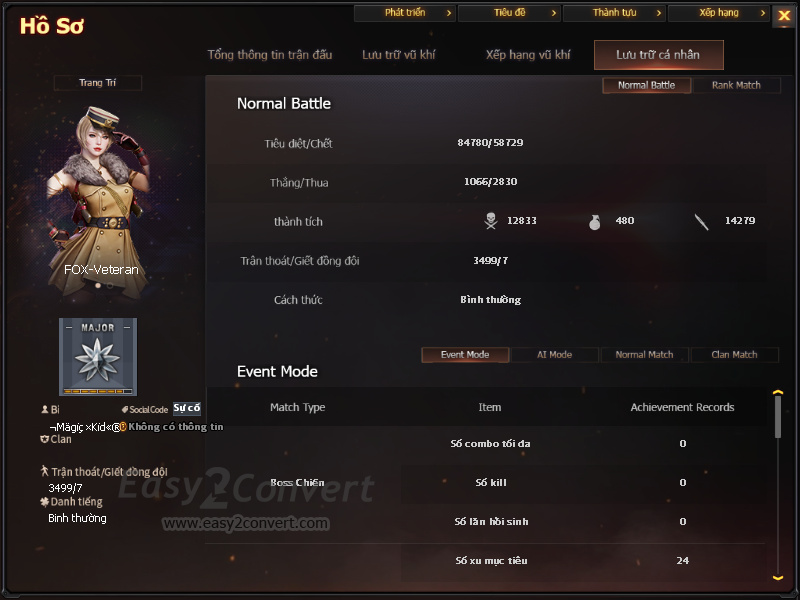The width and height of the screenshot is (800, 600).
Task: Click the Clan shield icon
Action: 44,439
